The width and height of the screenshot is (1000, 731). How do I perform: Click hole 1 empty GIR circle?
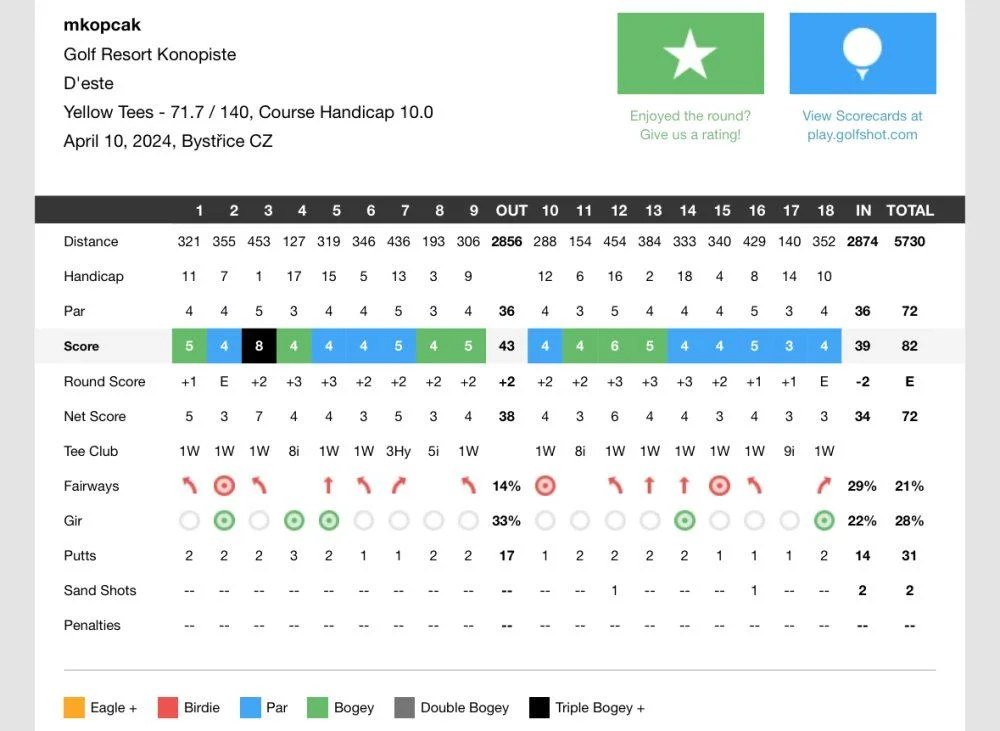(189, 521)
